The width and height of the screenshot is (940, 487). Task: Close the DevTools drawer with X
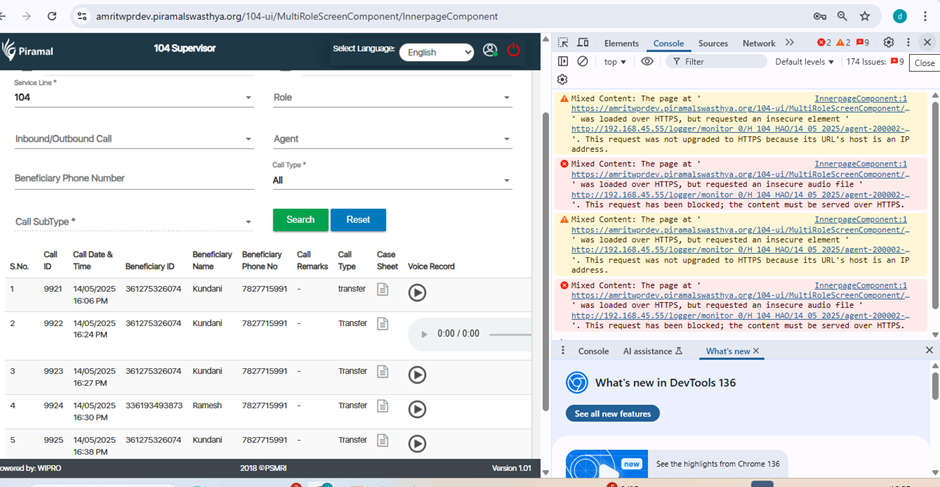(x=929, y=350)
